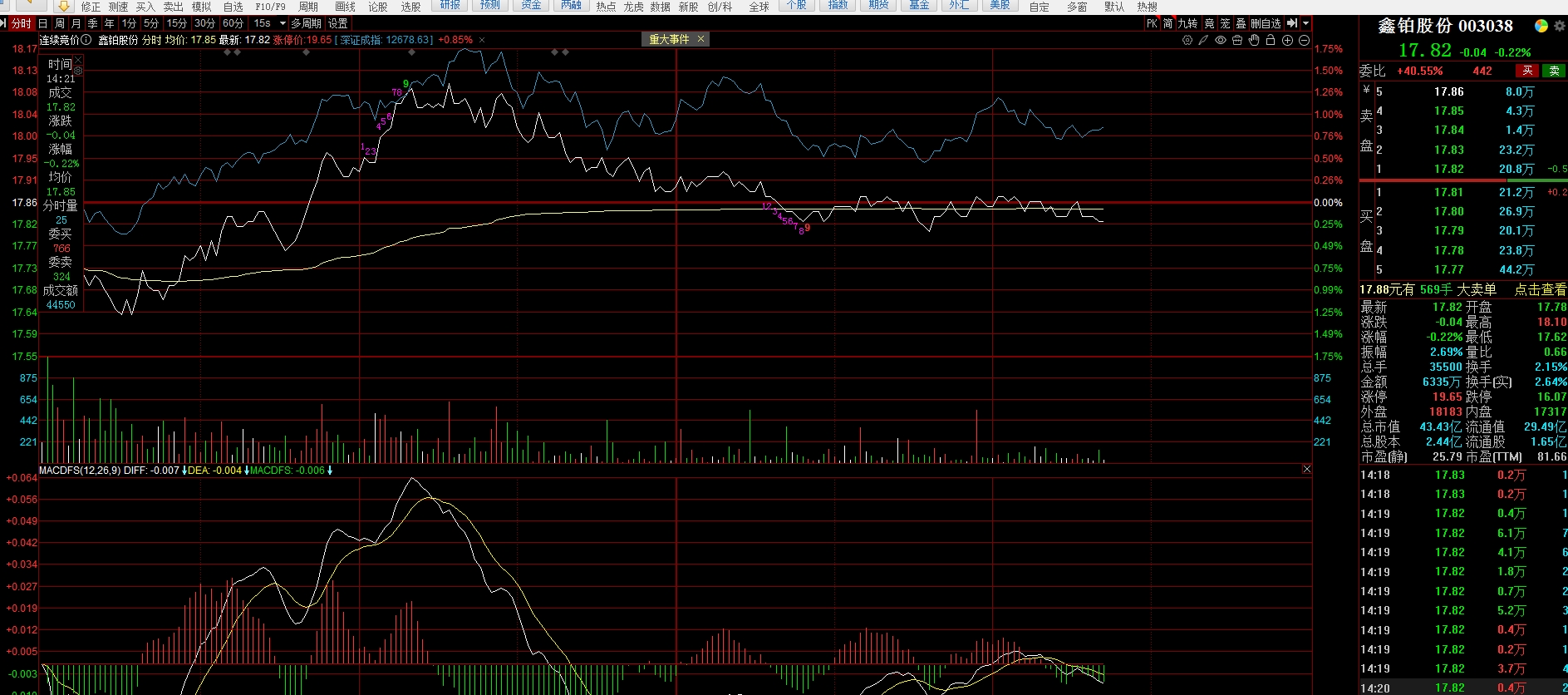The image size is (1568, 695).
Task: Click the yellow arrow beside DEA value
Action: click(x=246, y=471)
